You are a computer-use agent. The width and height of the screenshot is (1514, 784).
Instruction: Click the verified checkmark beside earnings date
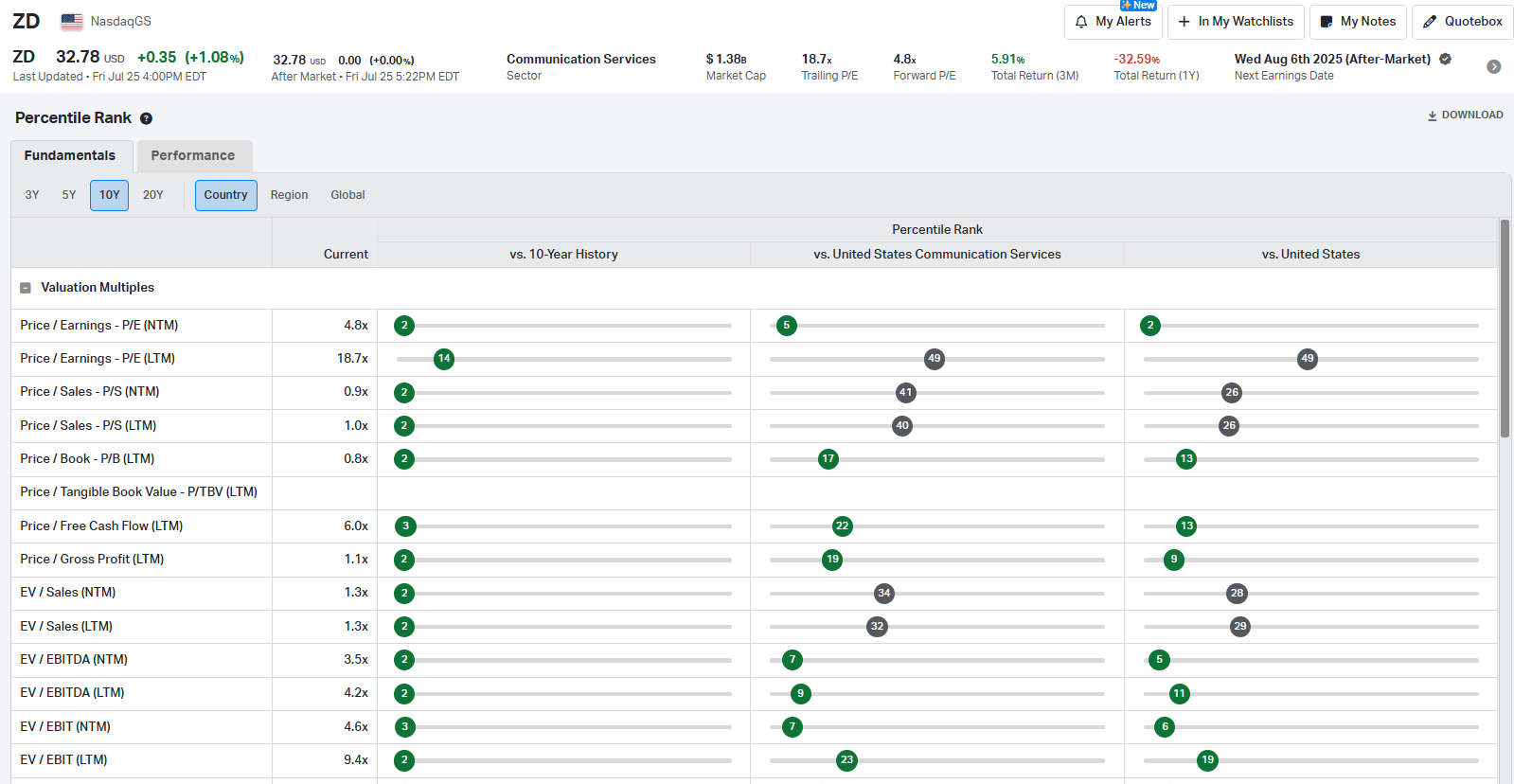pyautogui.click(x=1445, y=59)
